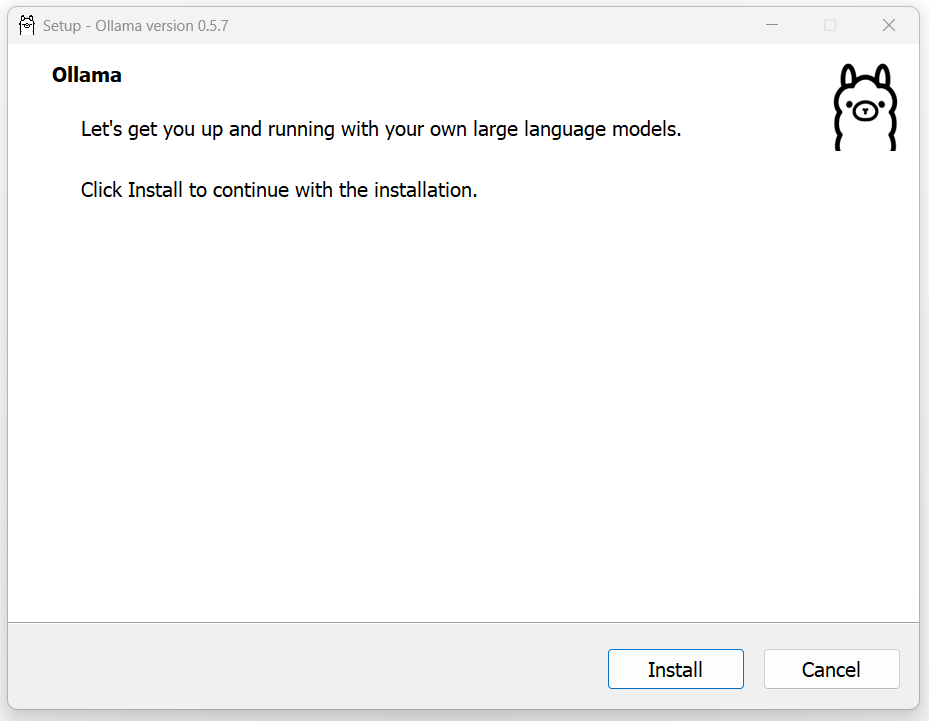
Task: Cancel the Ollama setup
Action: click(831, 669)
